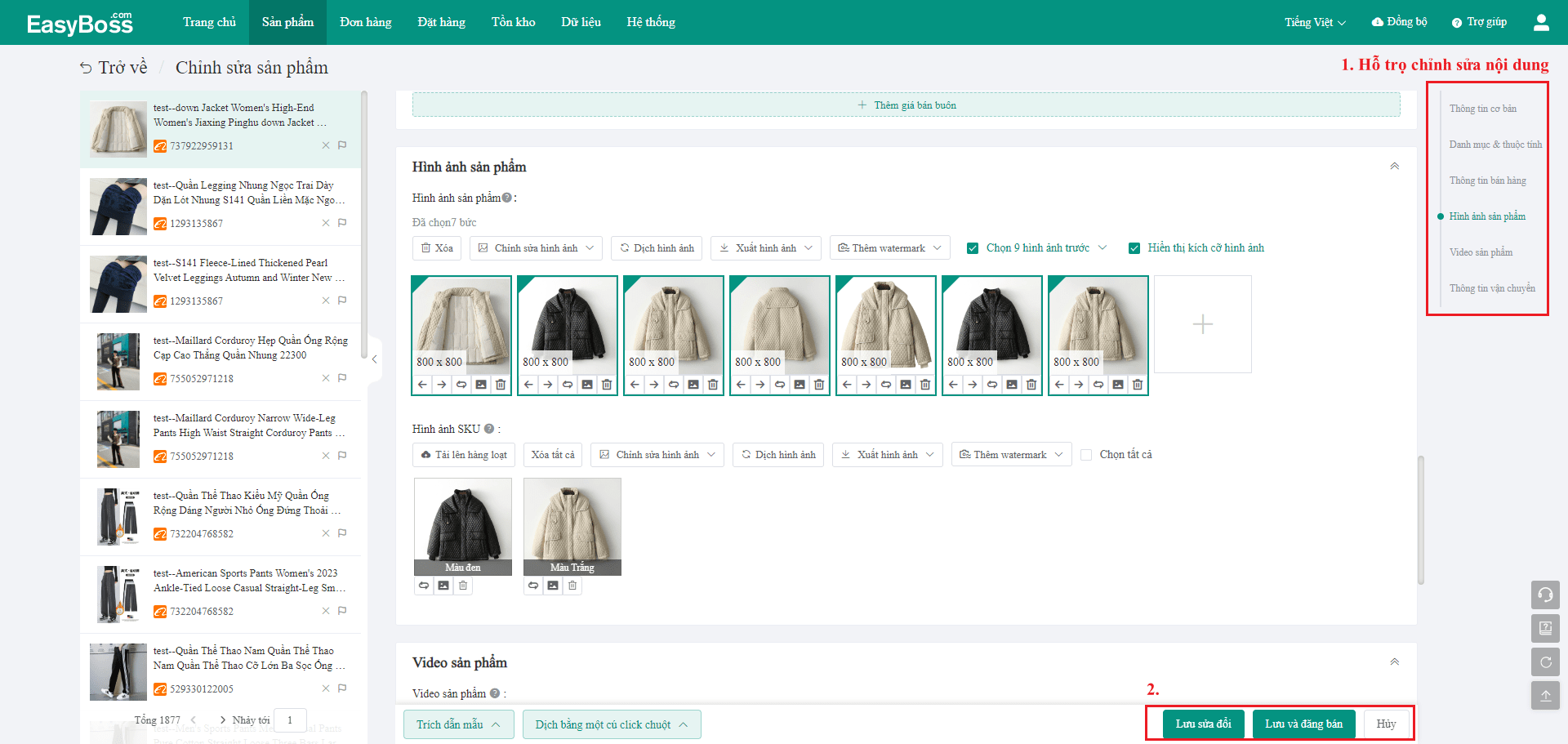Viewport: 1568px width, 744px height.
Task: Remove item 737922959131 with X icon
Action: pos(326,145)
